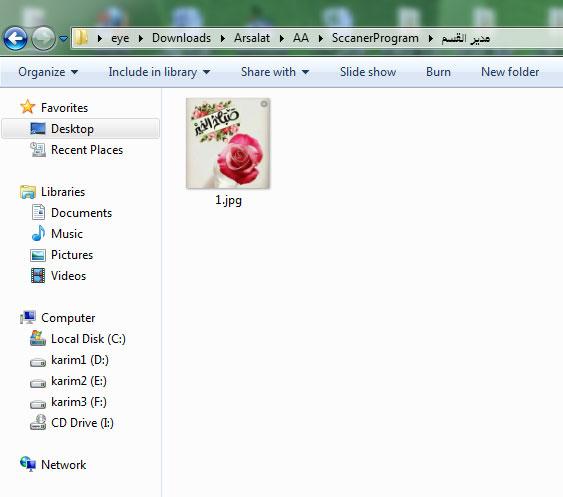The width and height of the screenshot is (563, 497).
Task: Expand the arrow after Arsalat breadcrumb
Action: tap(282, 38)
